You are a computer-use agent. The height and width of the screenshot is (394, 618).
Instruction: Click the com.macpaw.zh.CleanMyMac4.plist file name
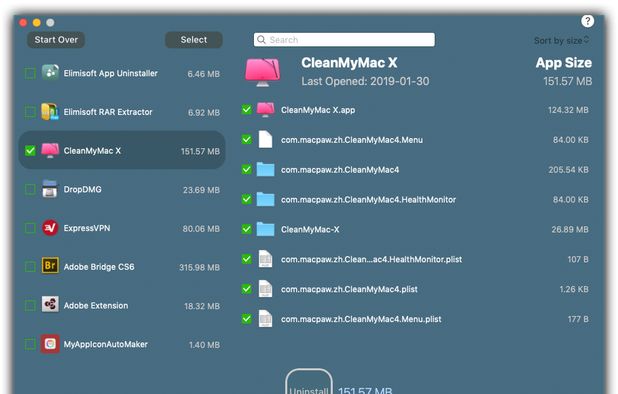point(349,289)
